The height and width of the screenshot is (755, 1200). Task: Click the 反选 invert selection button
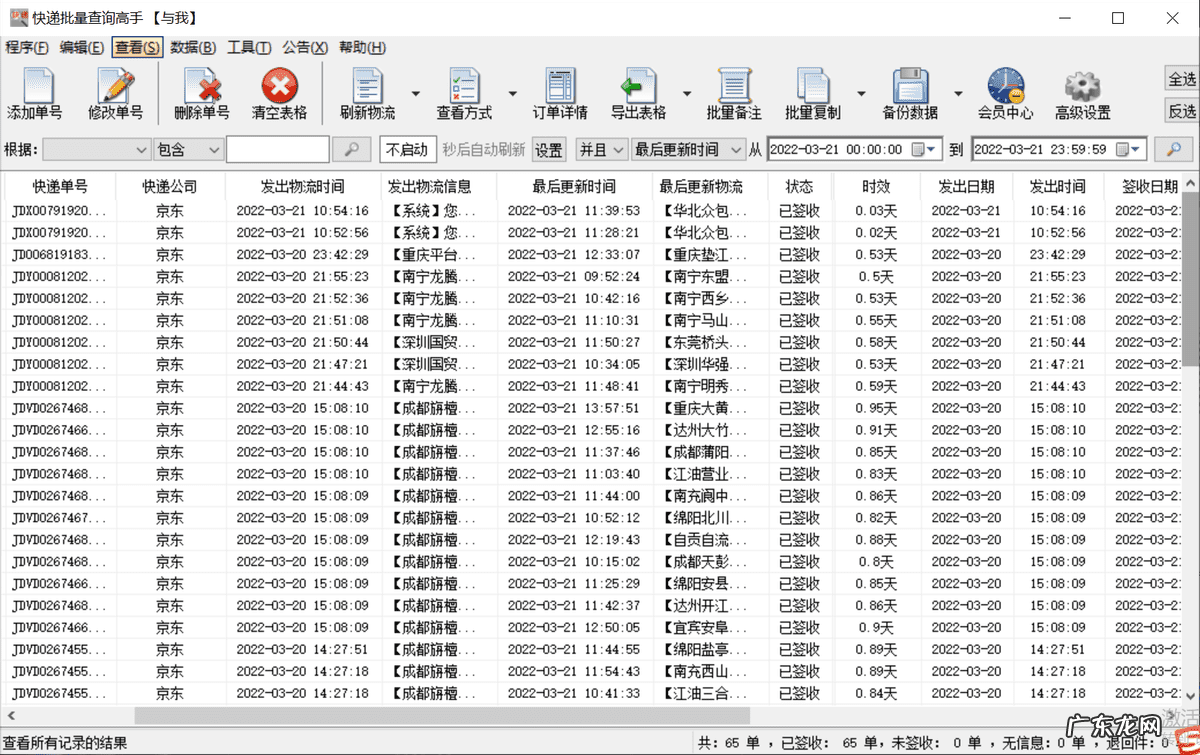(x=1182, y=111)
